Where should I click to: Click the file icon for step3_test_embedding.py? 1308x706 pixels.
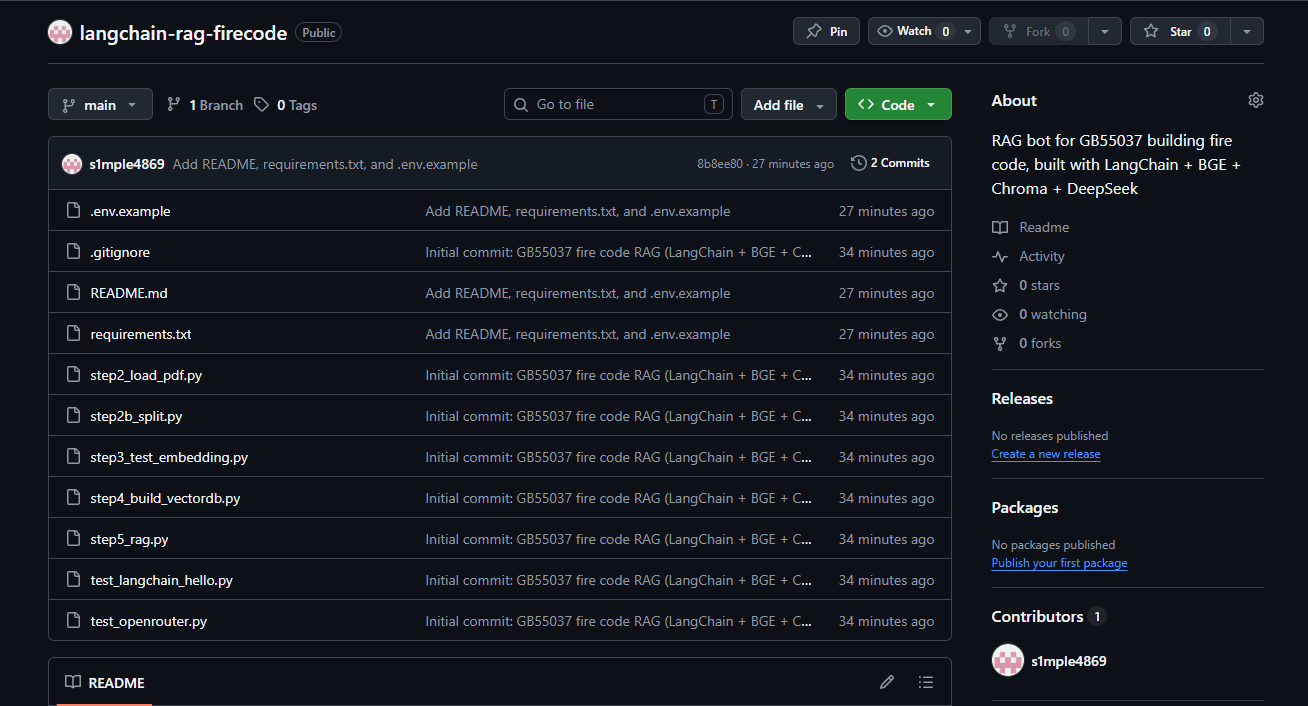pyautogui.click(x=73, y=457)
